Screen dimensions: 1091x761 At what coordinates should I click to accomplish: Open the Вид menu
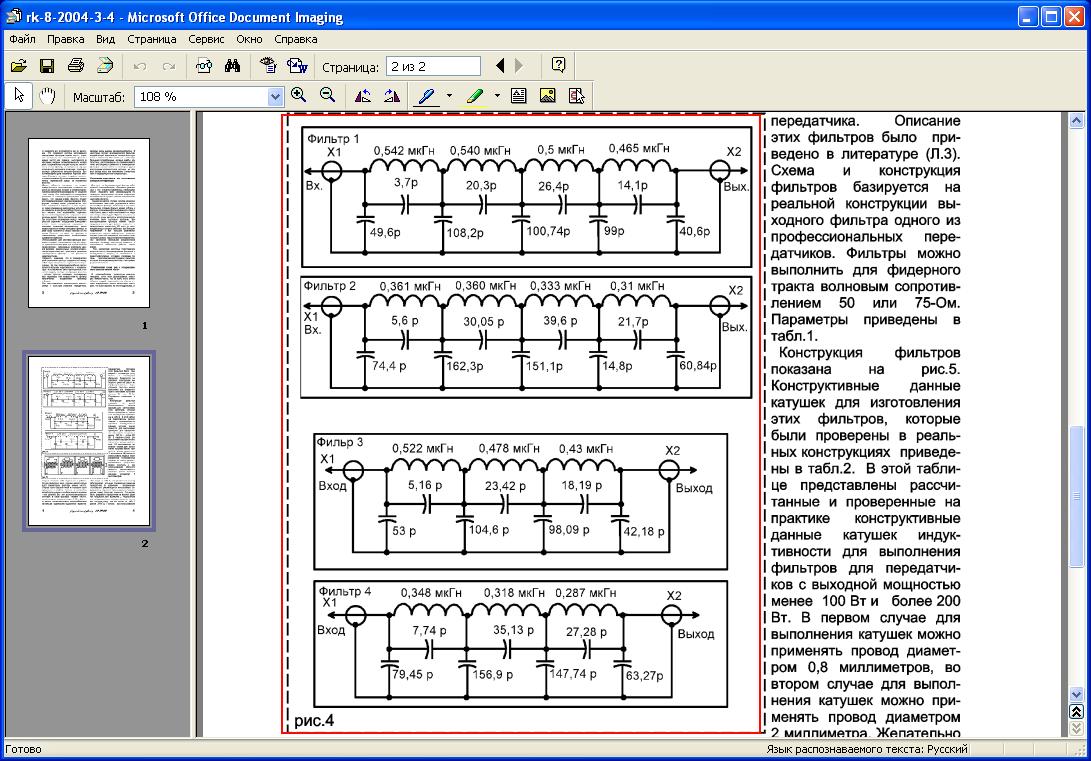pos(105,39)
